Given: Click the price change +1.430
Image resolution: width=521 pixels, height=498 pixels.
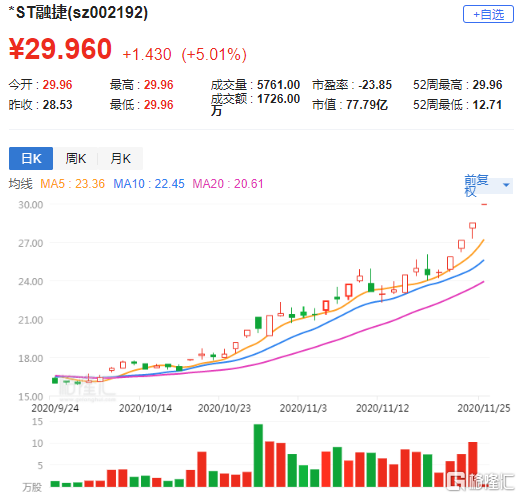Looking at the screenshot, I should (x=147, y=54).
